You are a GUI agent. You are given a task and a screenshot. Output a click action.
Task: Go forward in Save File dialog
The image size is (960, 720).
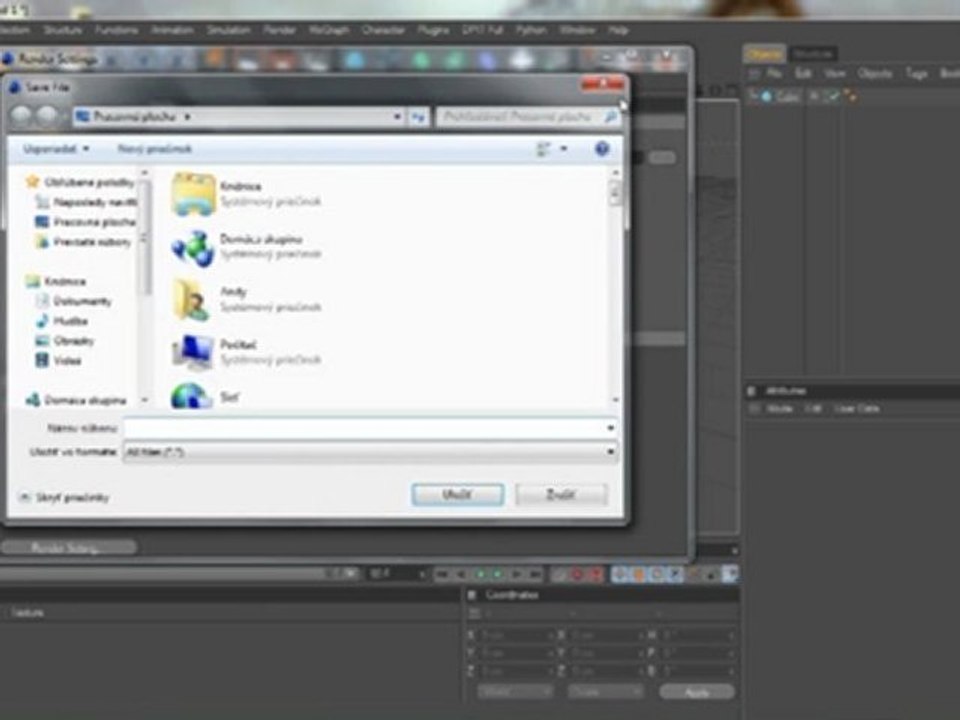[x=47, y=116]
